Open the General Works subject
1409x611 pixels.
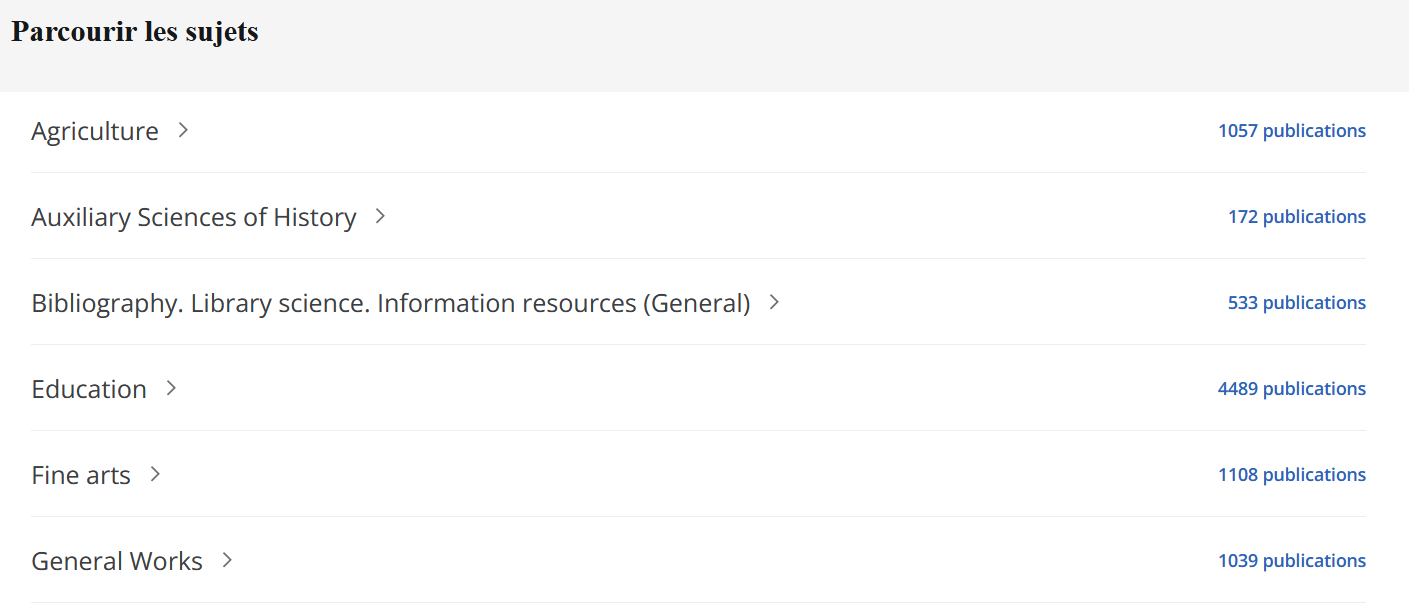coord(117,561)
